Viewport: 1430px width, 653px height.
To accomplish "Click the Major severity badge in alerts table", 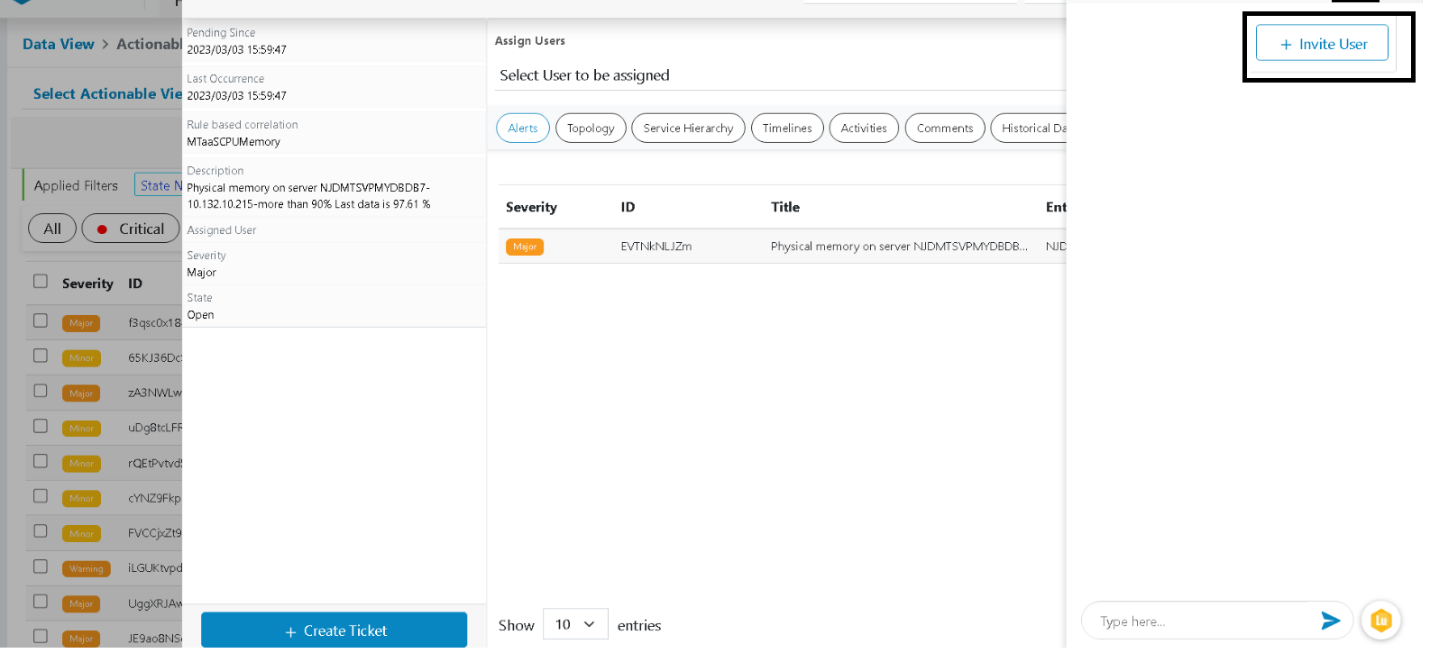I will pos(524,246).
